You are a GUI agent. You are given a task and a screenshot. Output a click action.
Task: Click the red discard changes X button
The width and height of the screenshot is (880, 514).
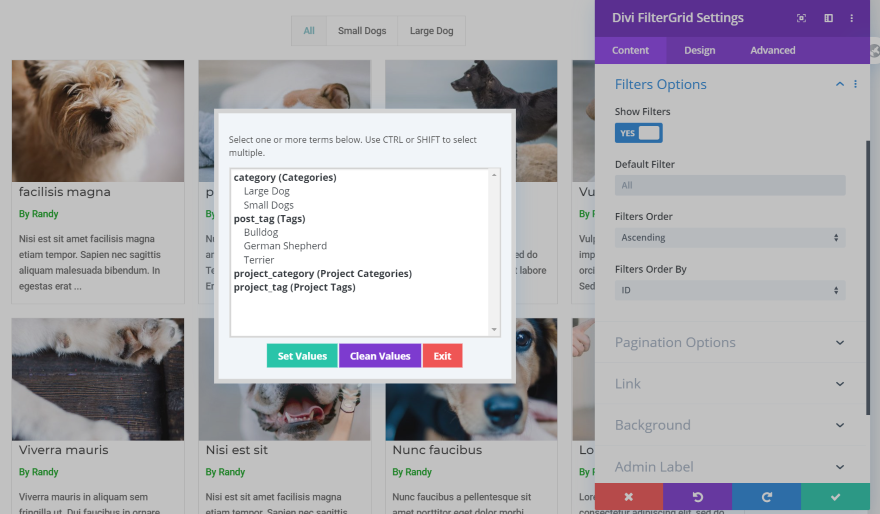(629, 497)
